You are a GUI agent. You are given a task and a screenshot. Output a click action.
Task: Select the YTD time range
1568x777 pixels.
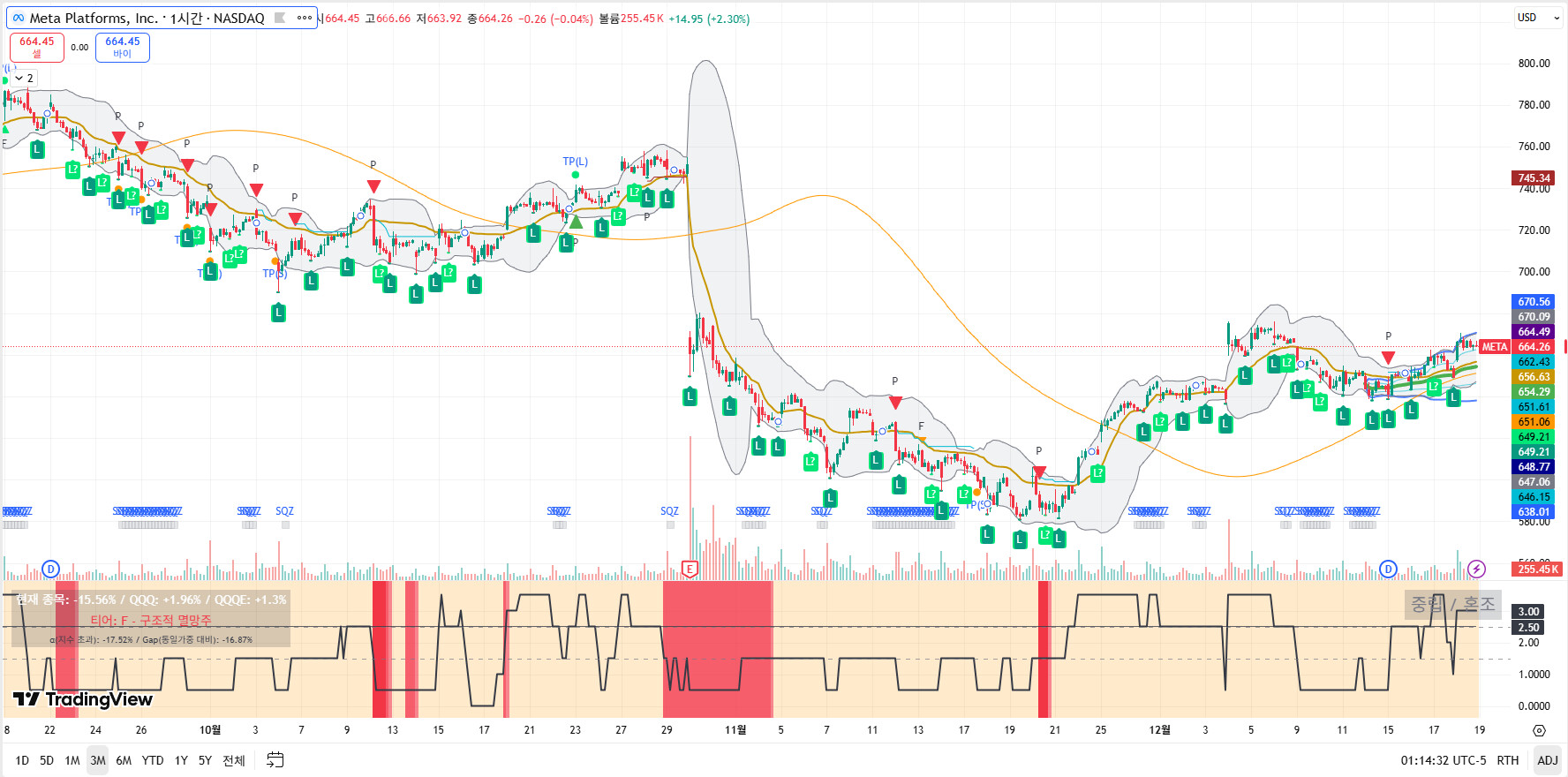(x=153, y=760)
